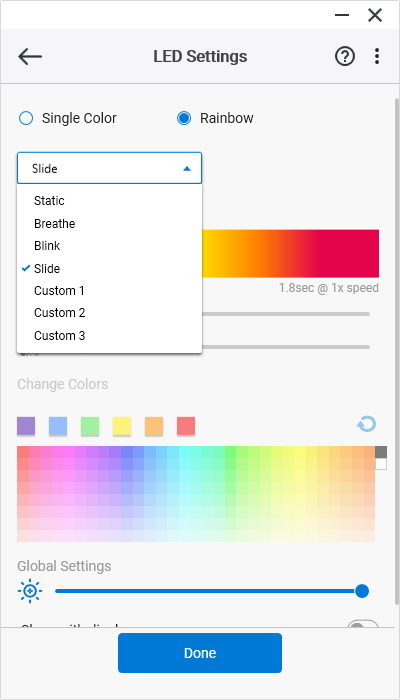Screen dimensions: 400x700
Task: Select Custom 1 in the dropdown list
Action: (109, 291)
